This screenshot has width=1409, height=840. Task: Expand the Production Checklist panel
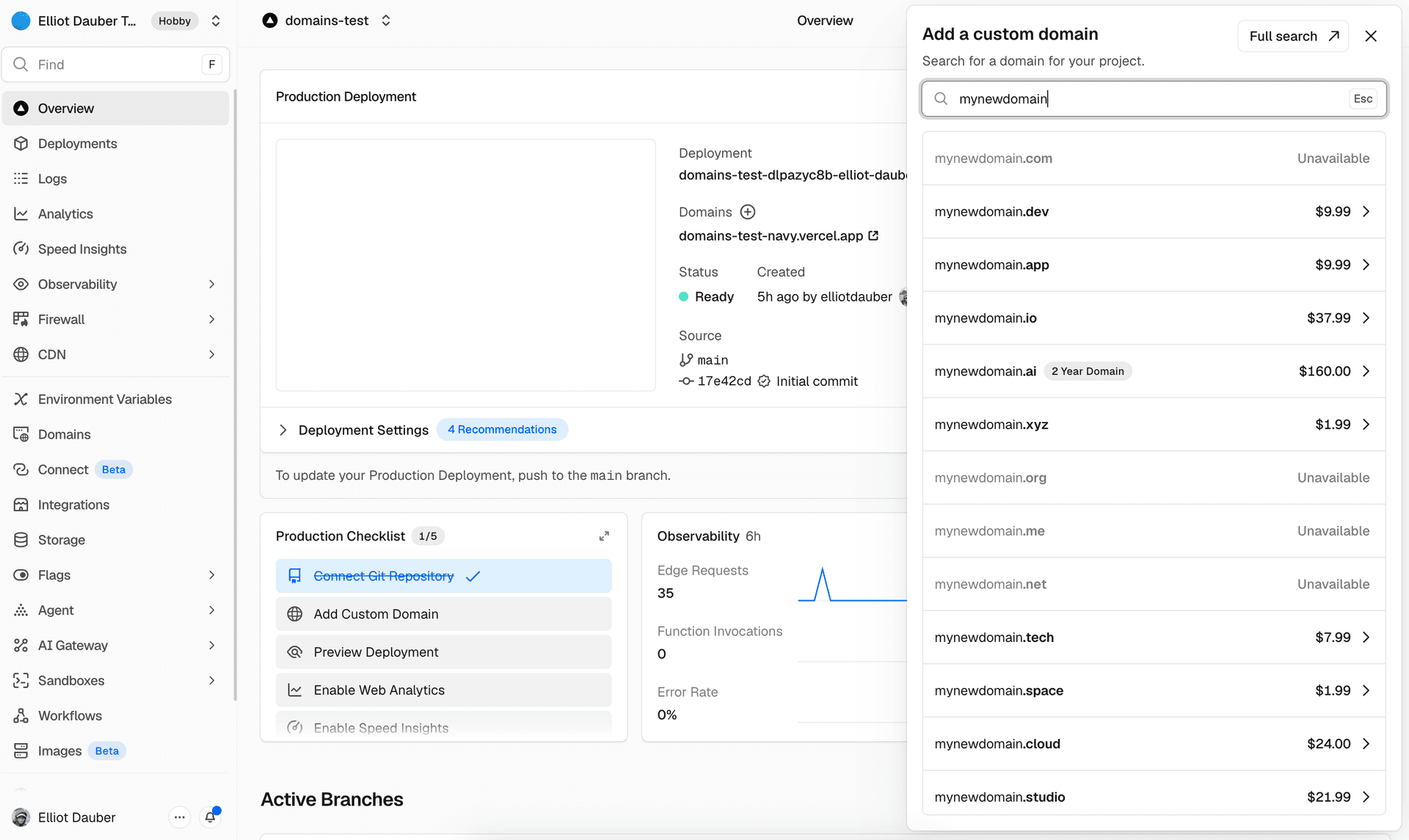pyautogui.click(x=604, y=536)
